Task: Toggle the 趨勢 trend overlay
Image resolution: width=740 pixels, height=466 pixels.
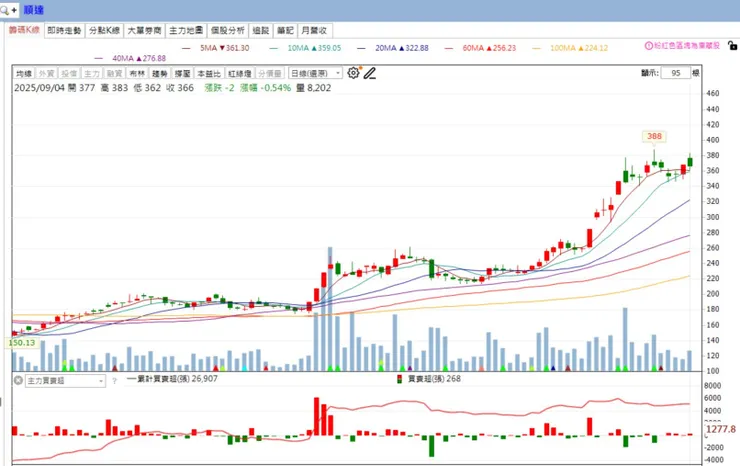Action: coord(160,73)
